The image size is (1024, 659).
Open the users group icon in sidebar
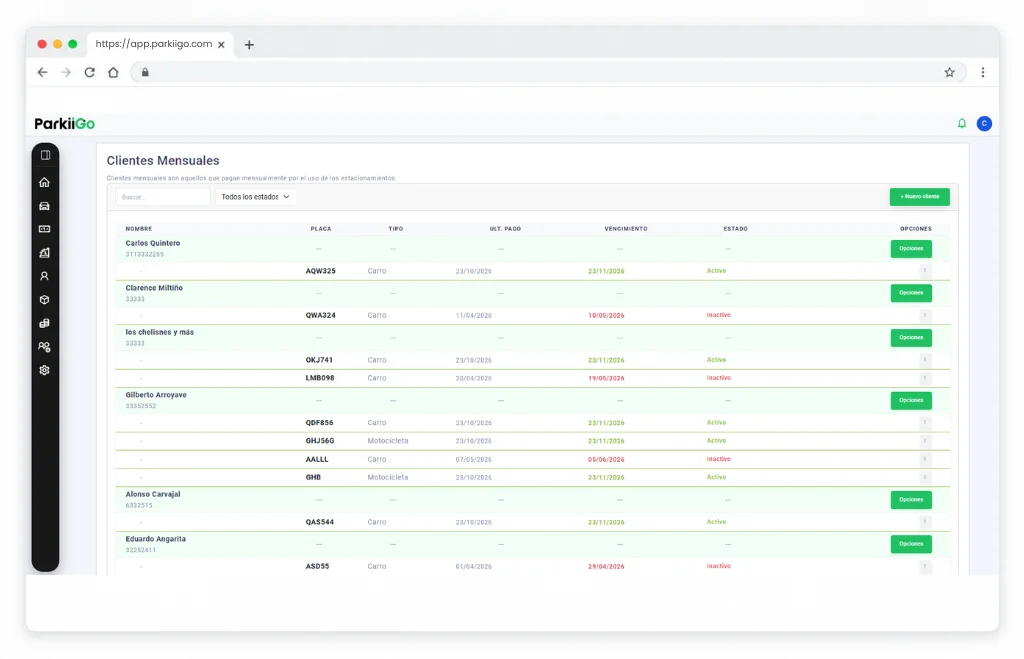tap(44, 347)
